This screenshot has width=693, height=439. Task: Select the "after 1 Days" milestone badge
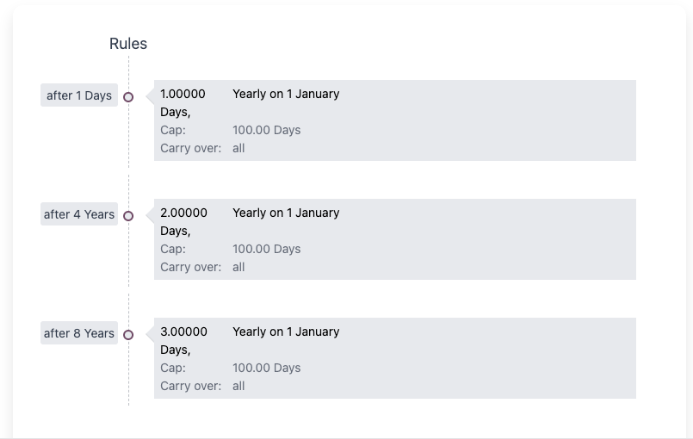79,96
